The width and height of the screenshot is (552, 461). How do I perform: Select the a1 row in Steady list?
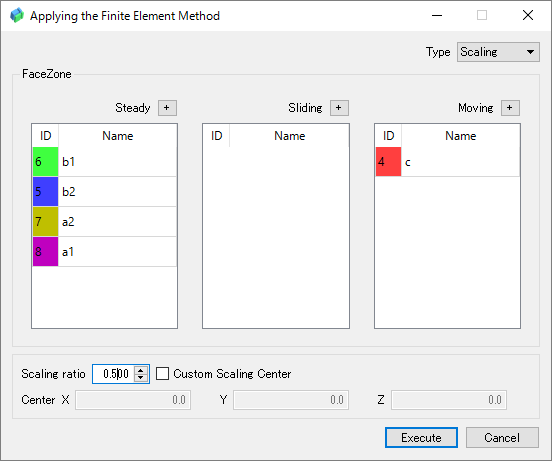pyautogui.click(x=105, y=252)
